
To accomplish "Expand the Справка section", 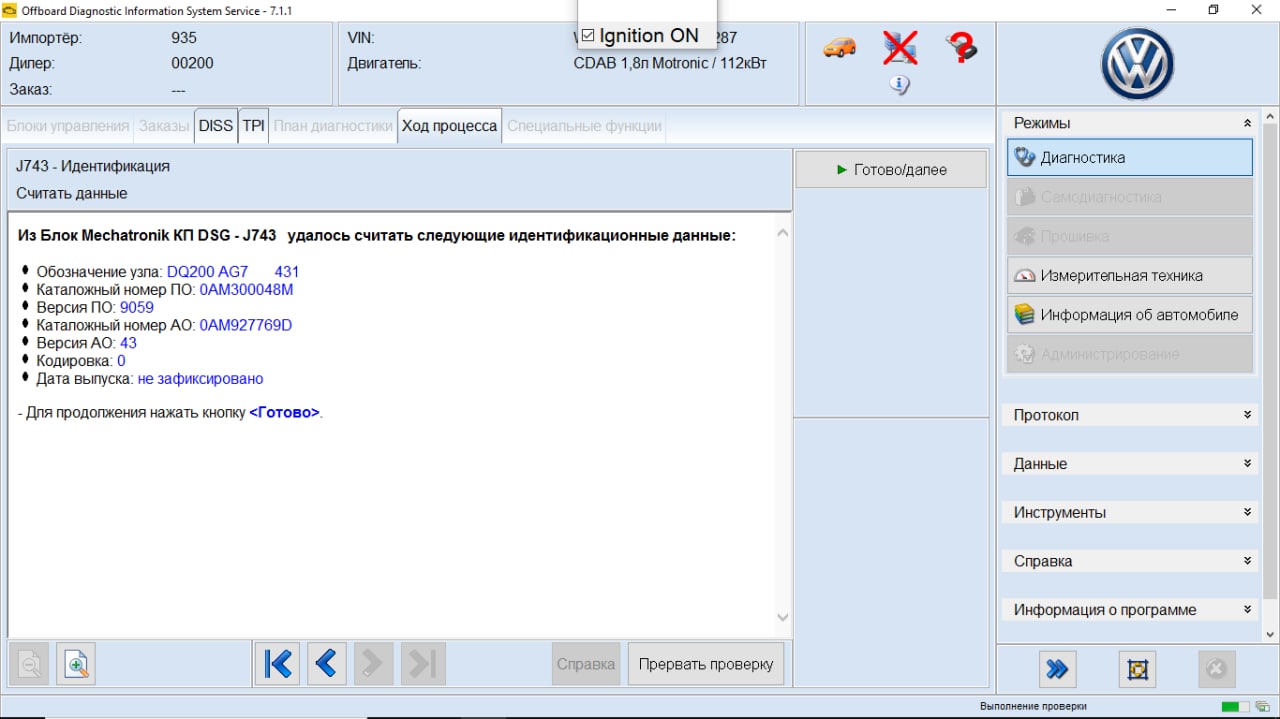I will pos(1247,561).
